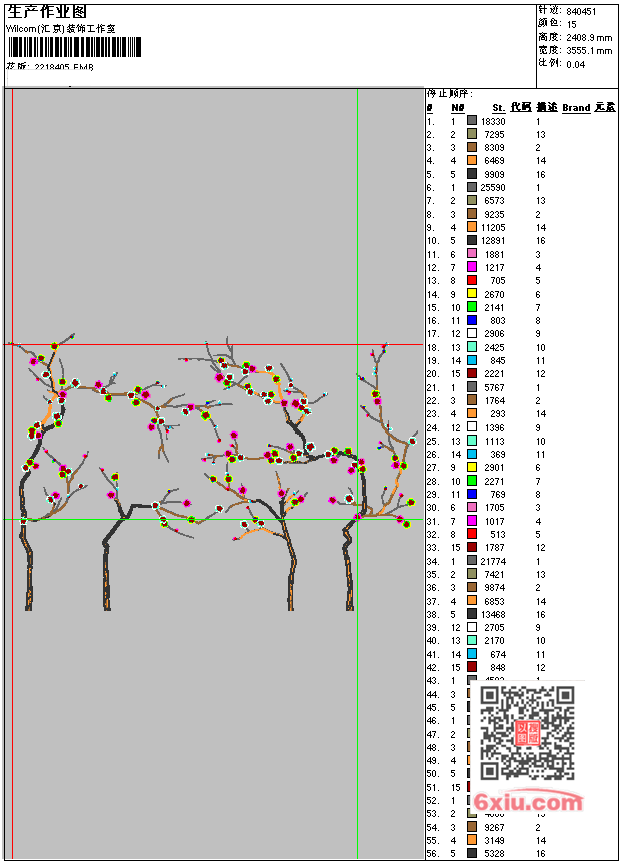Pick the orange swatch in stop row 4

(472, 161)
